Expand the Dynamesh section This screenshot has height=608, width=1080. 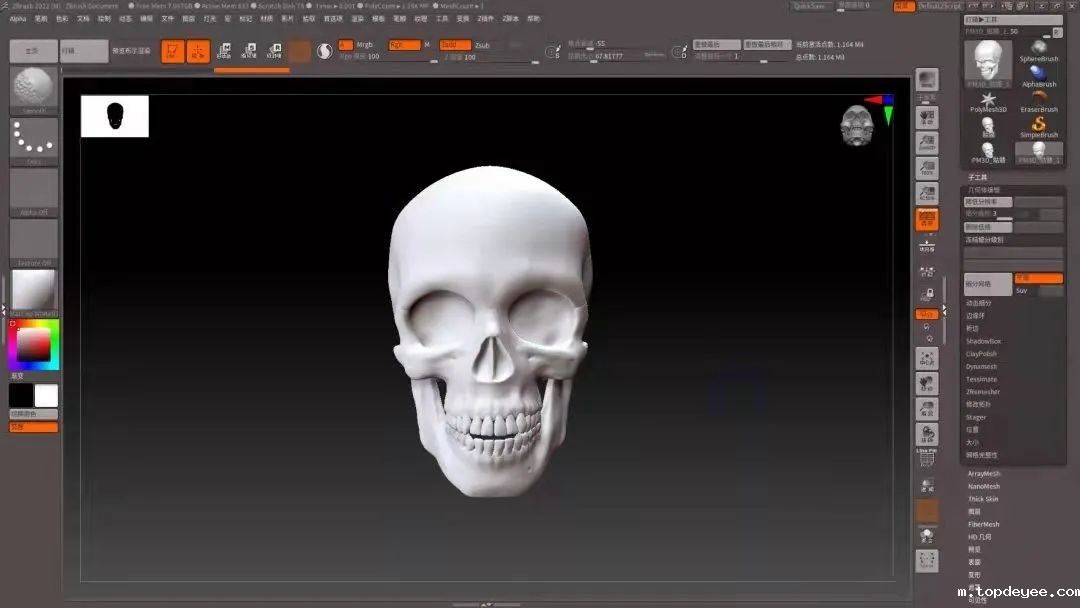[x=981, y=367]
